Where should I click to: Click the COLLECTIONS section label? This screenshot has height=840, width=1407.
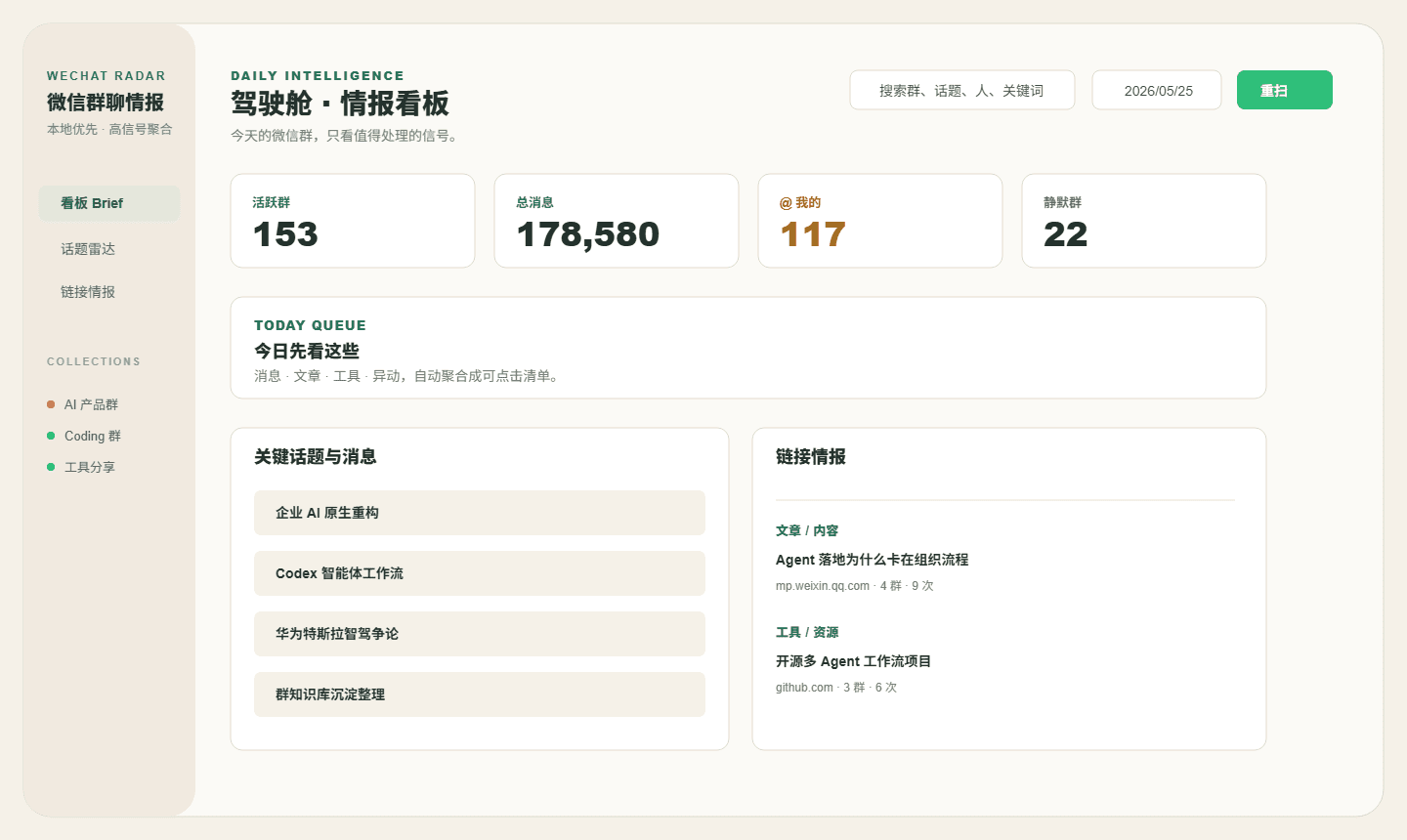[94, 361]
